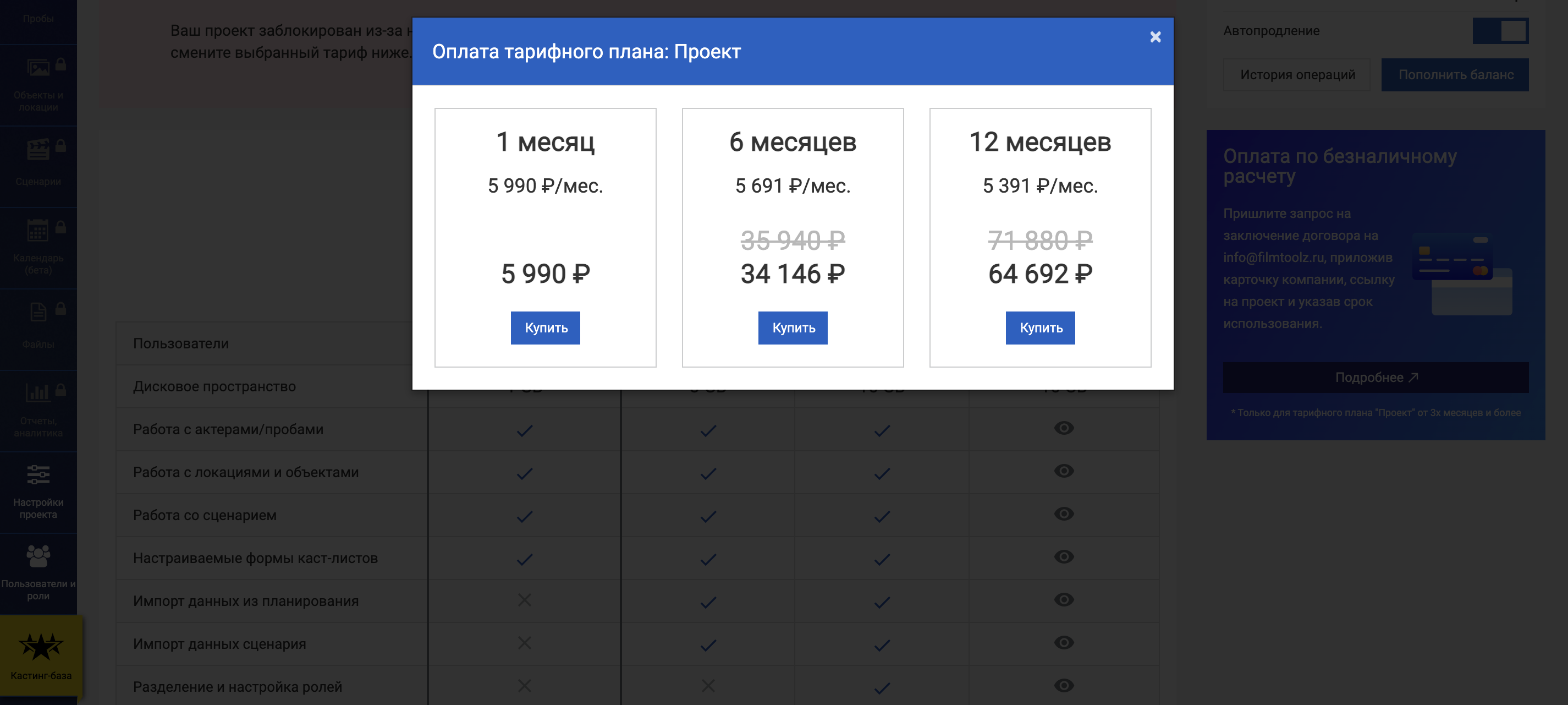
Task: Click eye icon in Работа с актерами/пробами row
Action: tap(1064, 428)
